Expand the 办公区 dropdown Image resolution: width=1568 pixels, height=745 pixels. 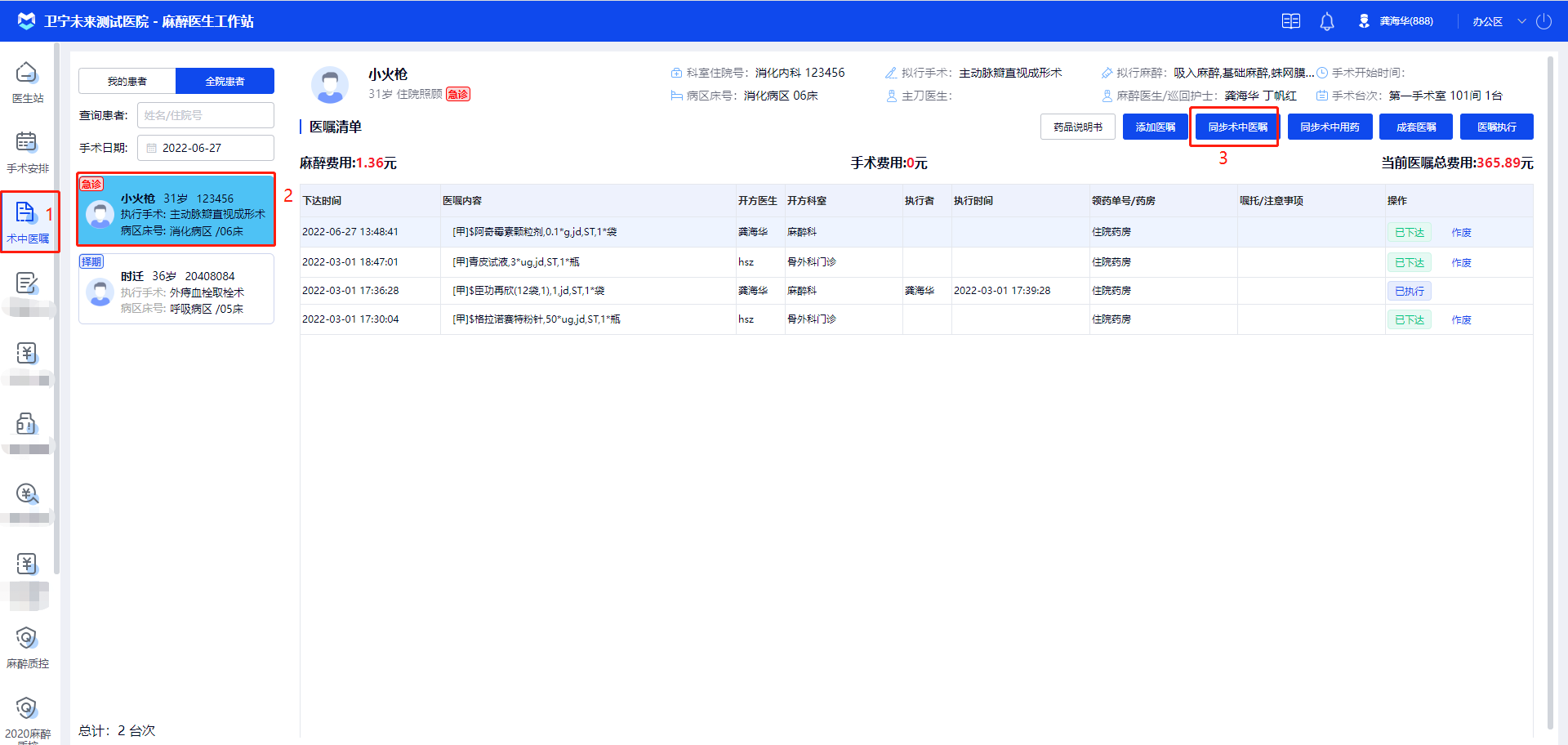[x=1499, y=21]
